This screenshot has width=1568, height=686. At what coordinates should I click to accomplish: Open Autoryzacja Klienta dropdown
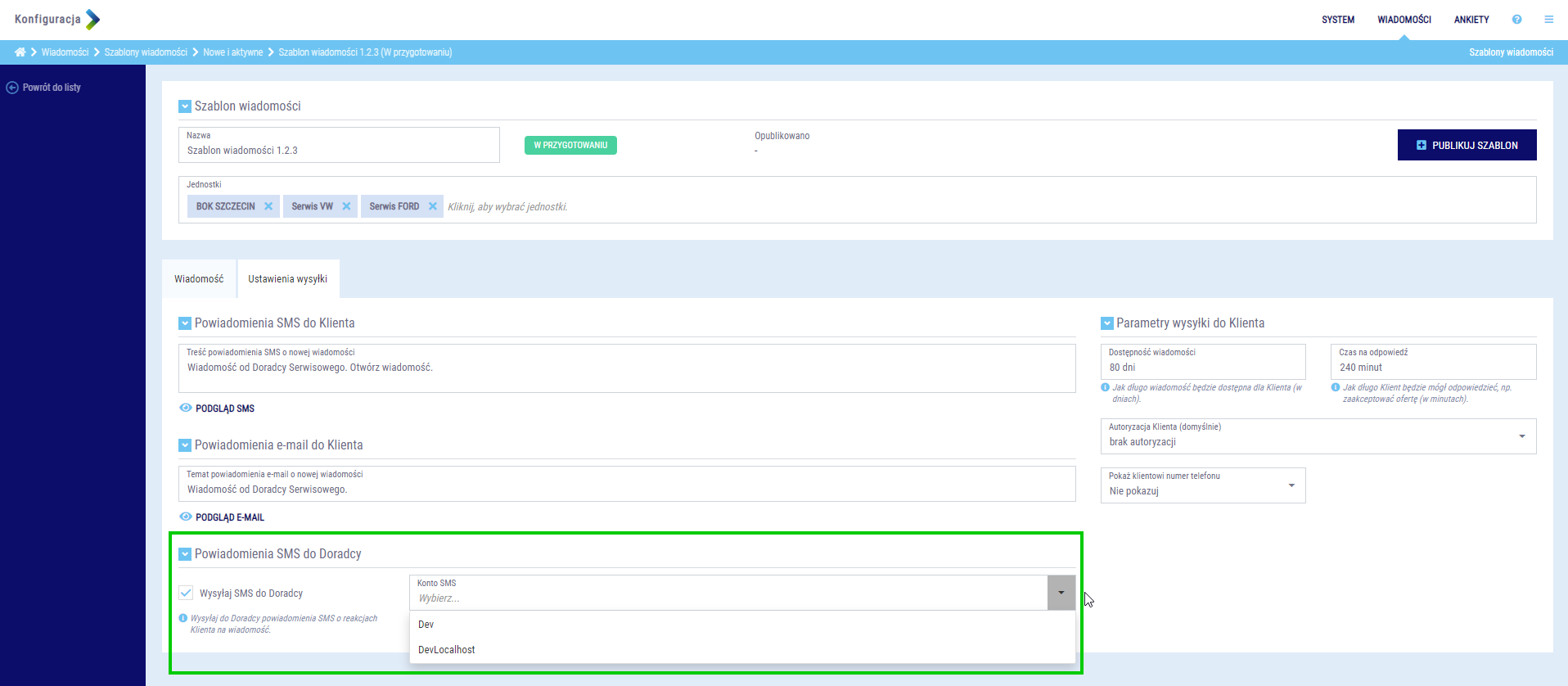(1521, 436)
